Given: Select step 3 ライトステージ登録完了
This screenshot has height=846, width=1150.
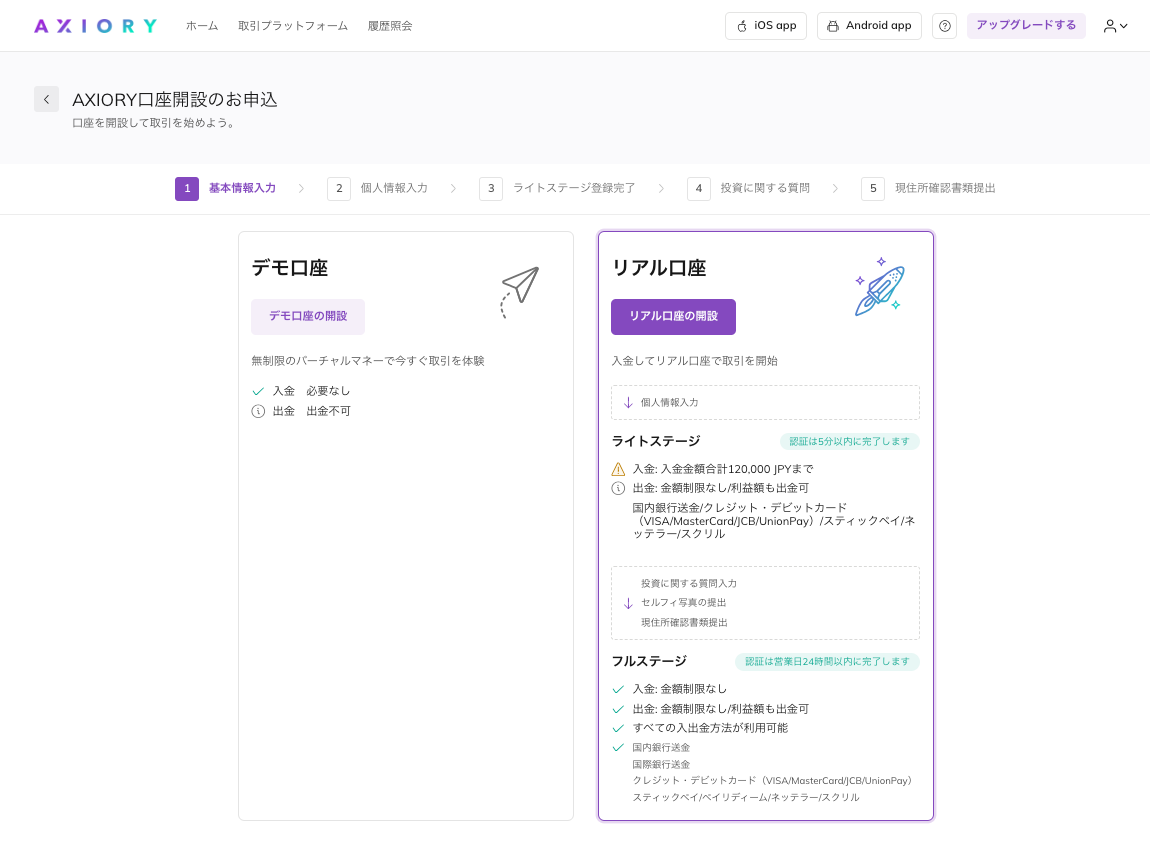Looking at the screenshot, I should [557, 188].
